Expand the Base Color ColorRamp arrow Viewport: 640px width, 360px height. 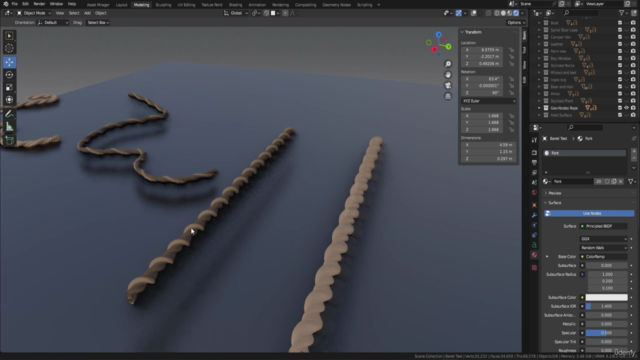coord(547,257)
